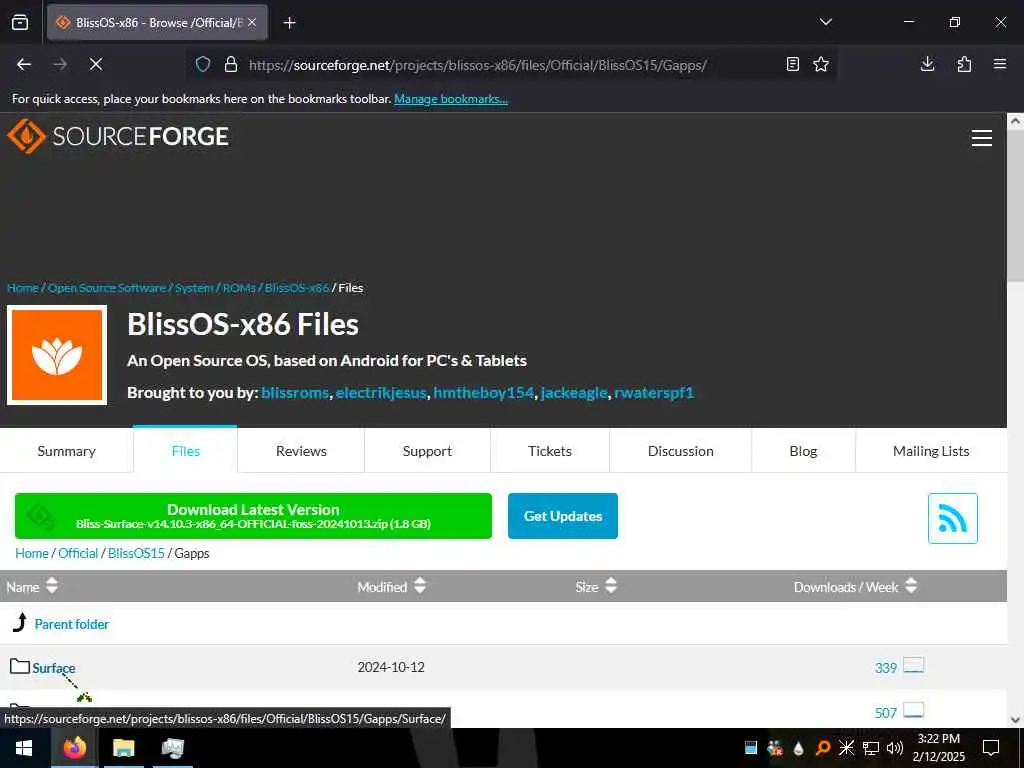
Task: Click the 339 downloads count link
Action: pos(886,667)
